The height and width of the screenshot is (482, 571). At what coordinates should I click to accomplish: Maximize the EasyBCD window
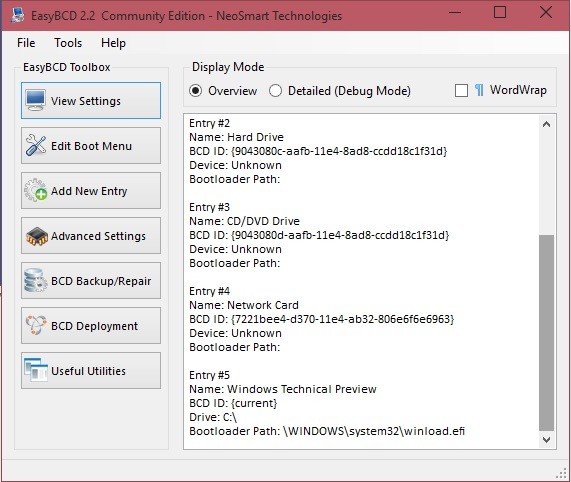pos(500,13)
